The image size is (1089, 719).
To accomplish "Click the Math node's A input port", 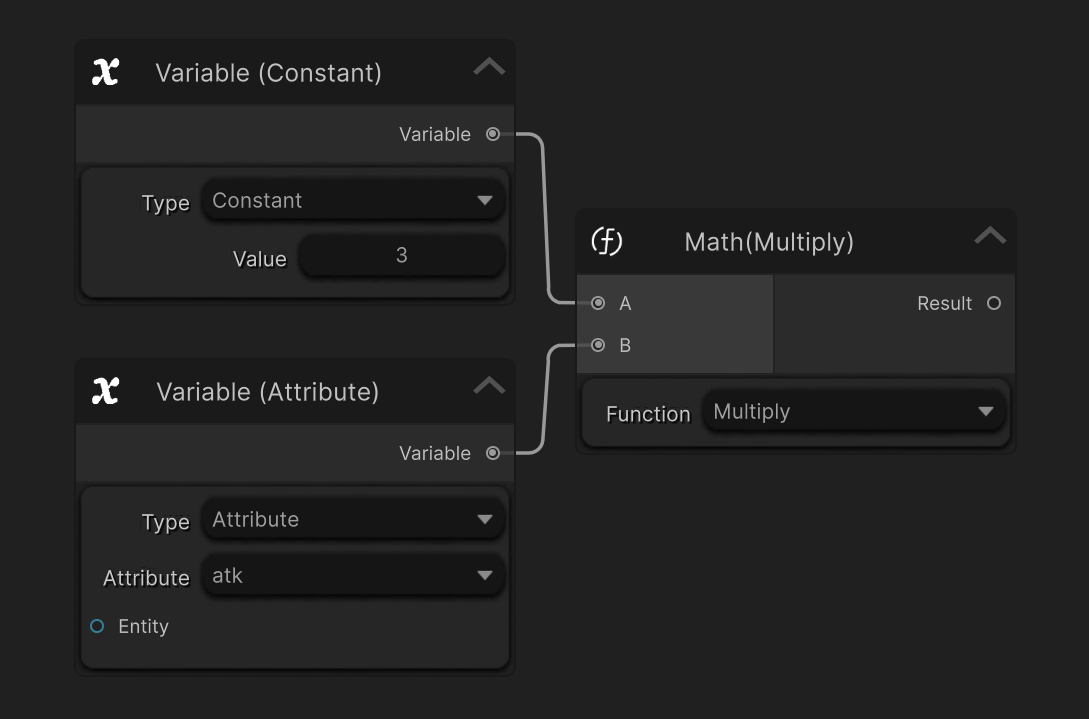I will click(x=598, y=303).
